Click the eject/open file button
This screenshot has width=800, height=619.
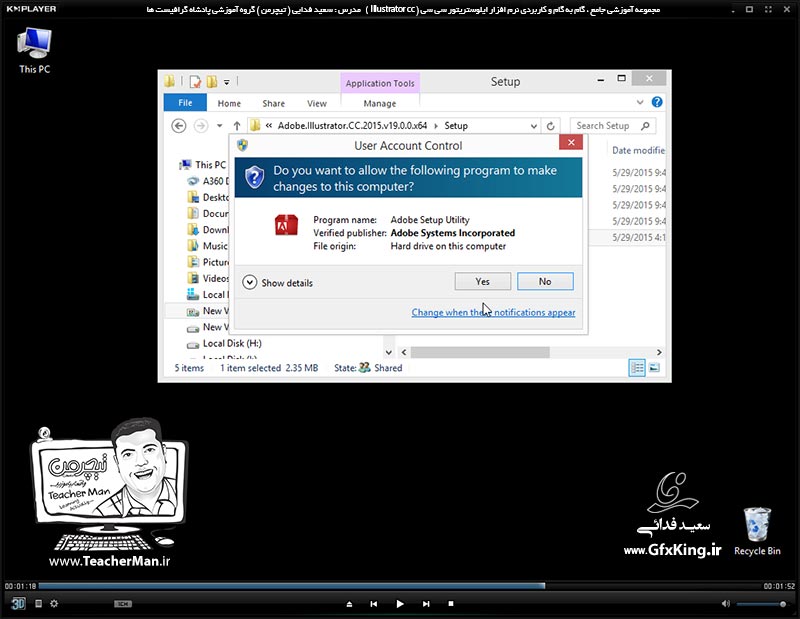[349, 604]
